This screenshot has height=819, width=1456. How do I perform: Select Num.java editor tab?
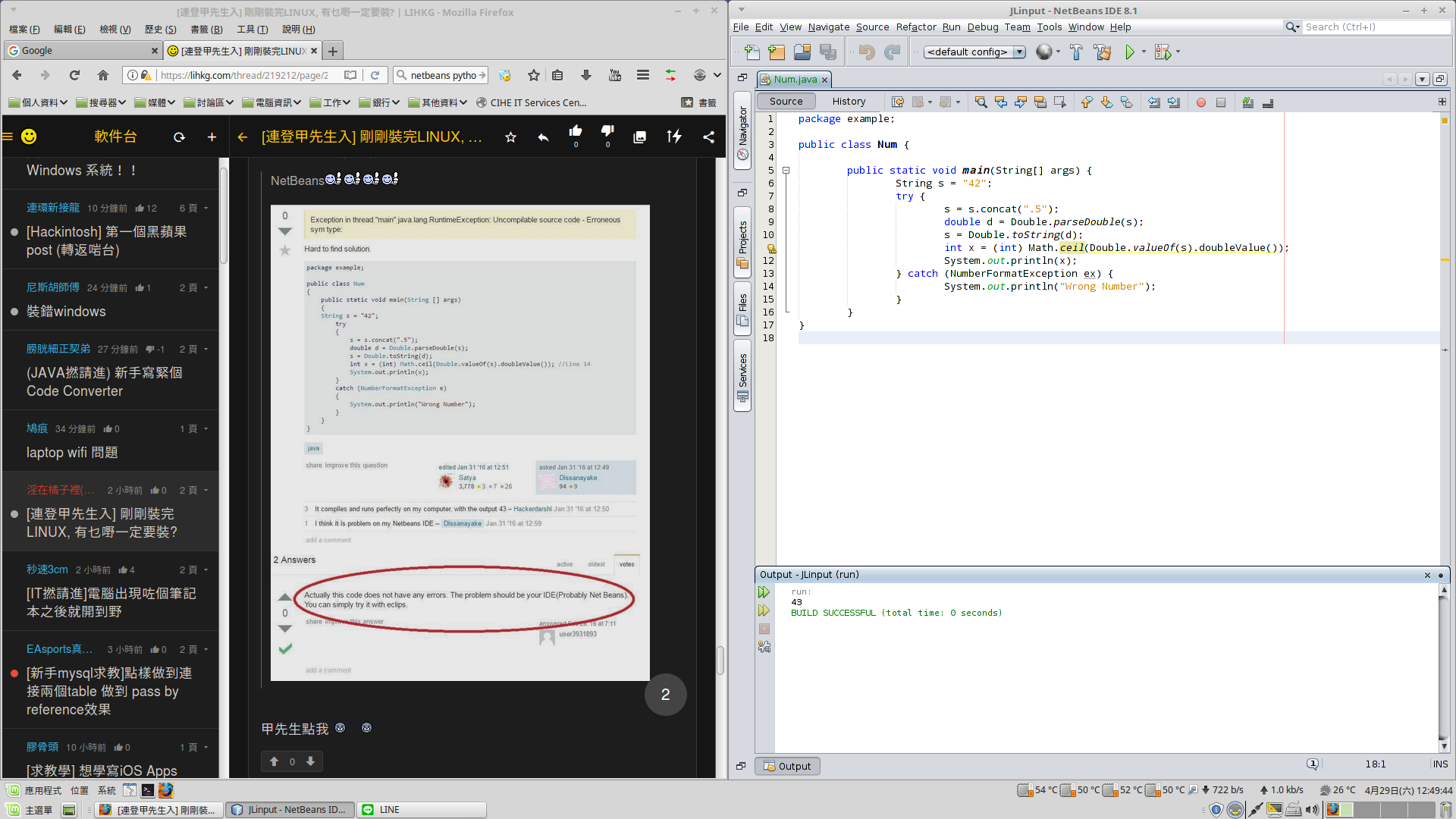coord(793,80)
